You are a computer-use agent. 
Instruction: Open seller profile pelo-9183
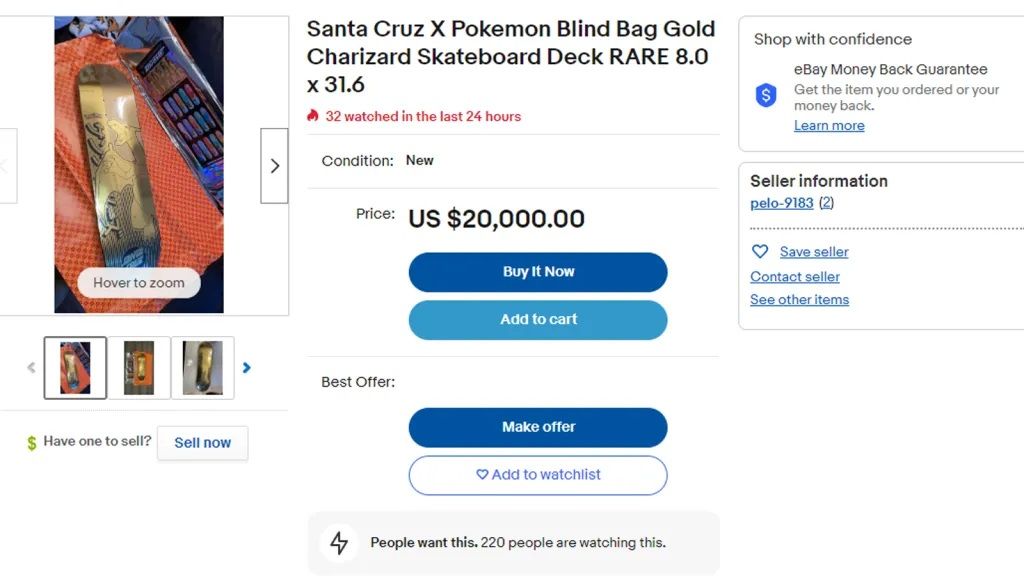tap(782, 203)
